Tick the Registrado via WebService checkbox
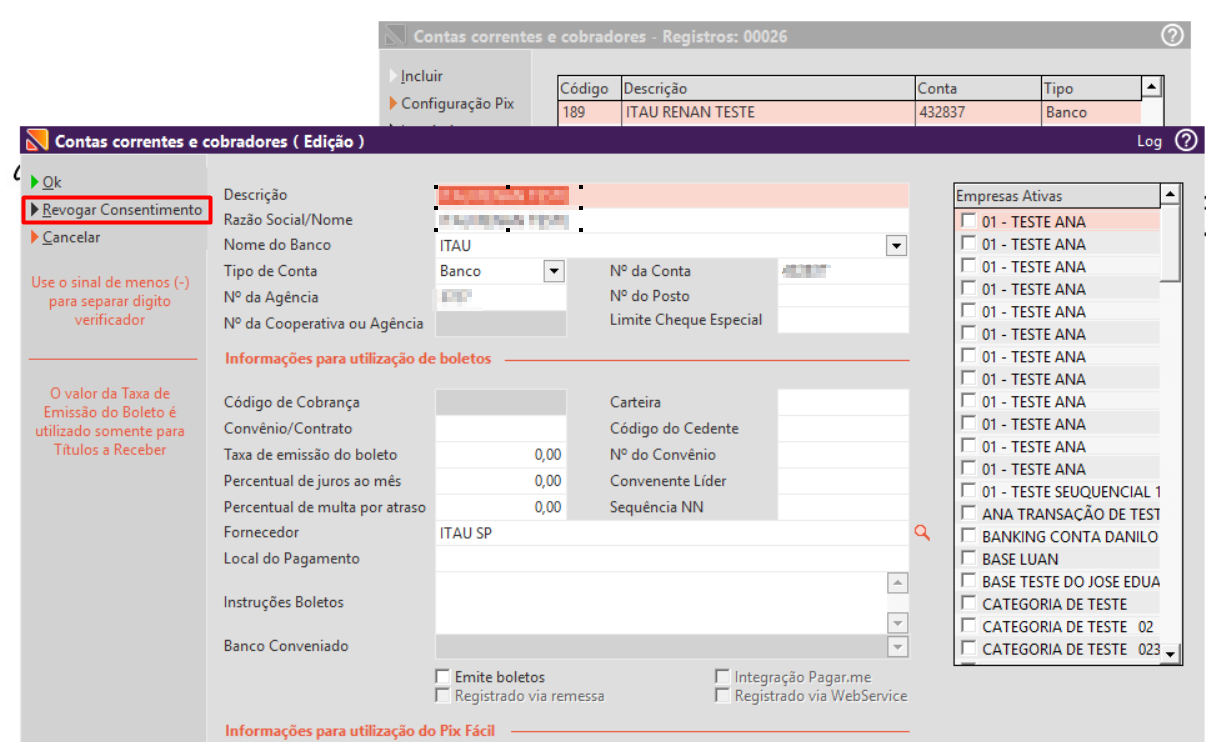 [722, 695]
